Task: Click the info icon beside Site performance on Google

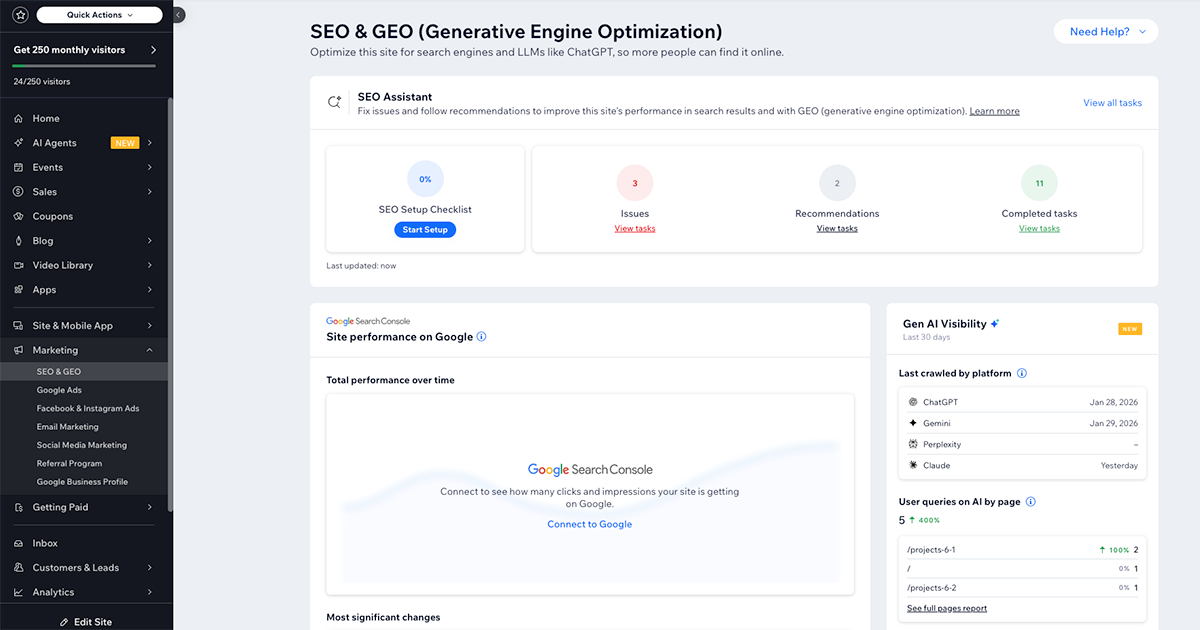Action: (x=481, y=337)
